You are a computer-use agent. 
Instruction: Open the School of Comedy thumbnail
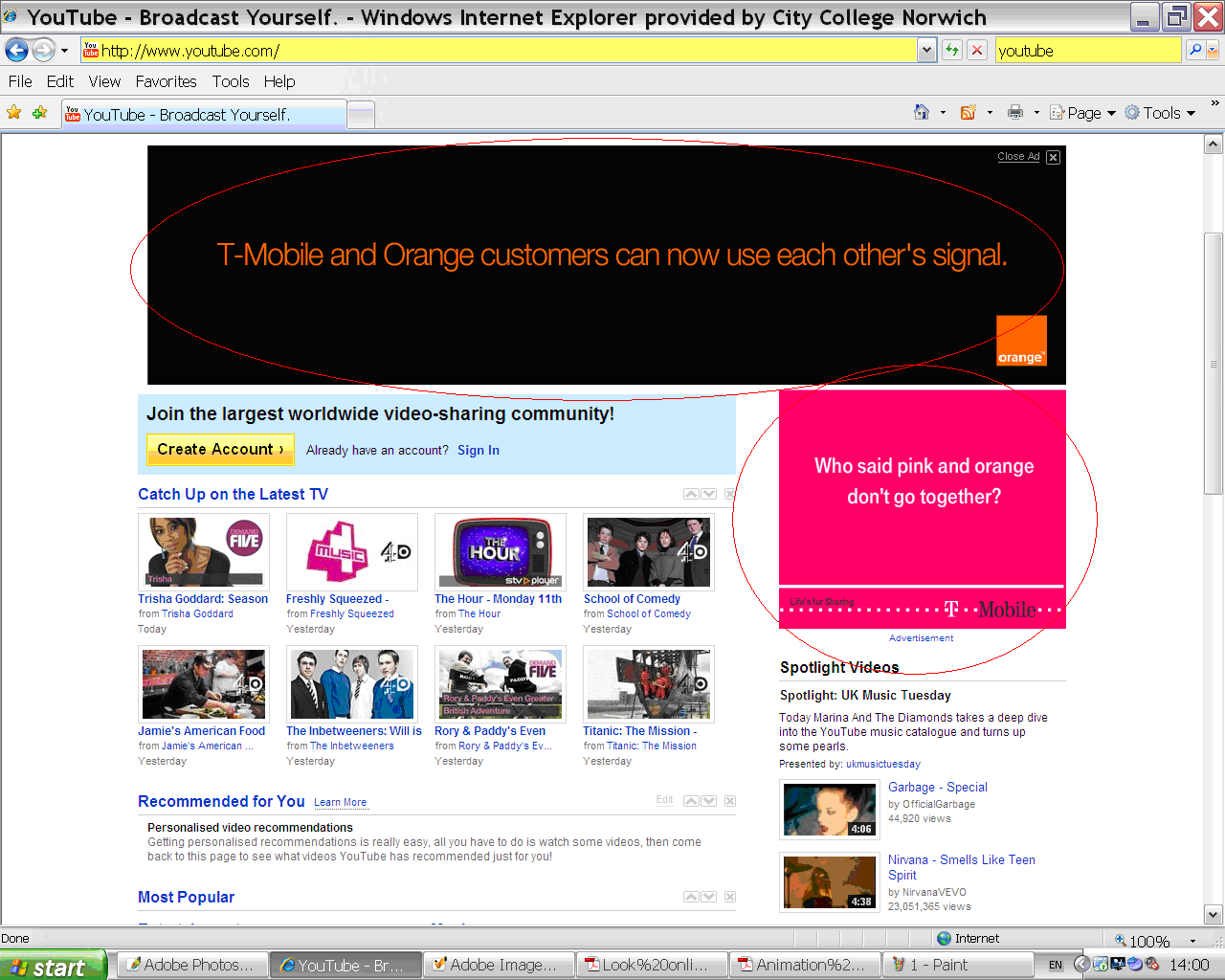(x=649, y=552)
